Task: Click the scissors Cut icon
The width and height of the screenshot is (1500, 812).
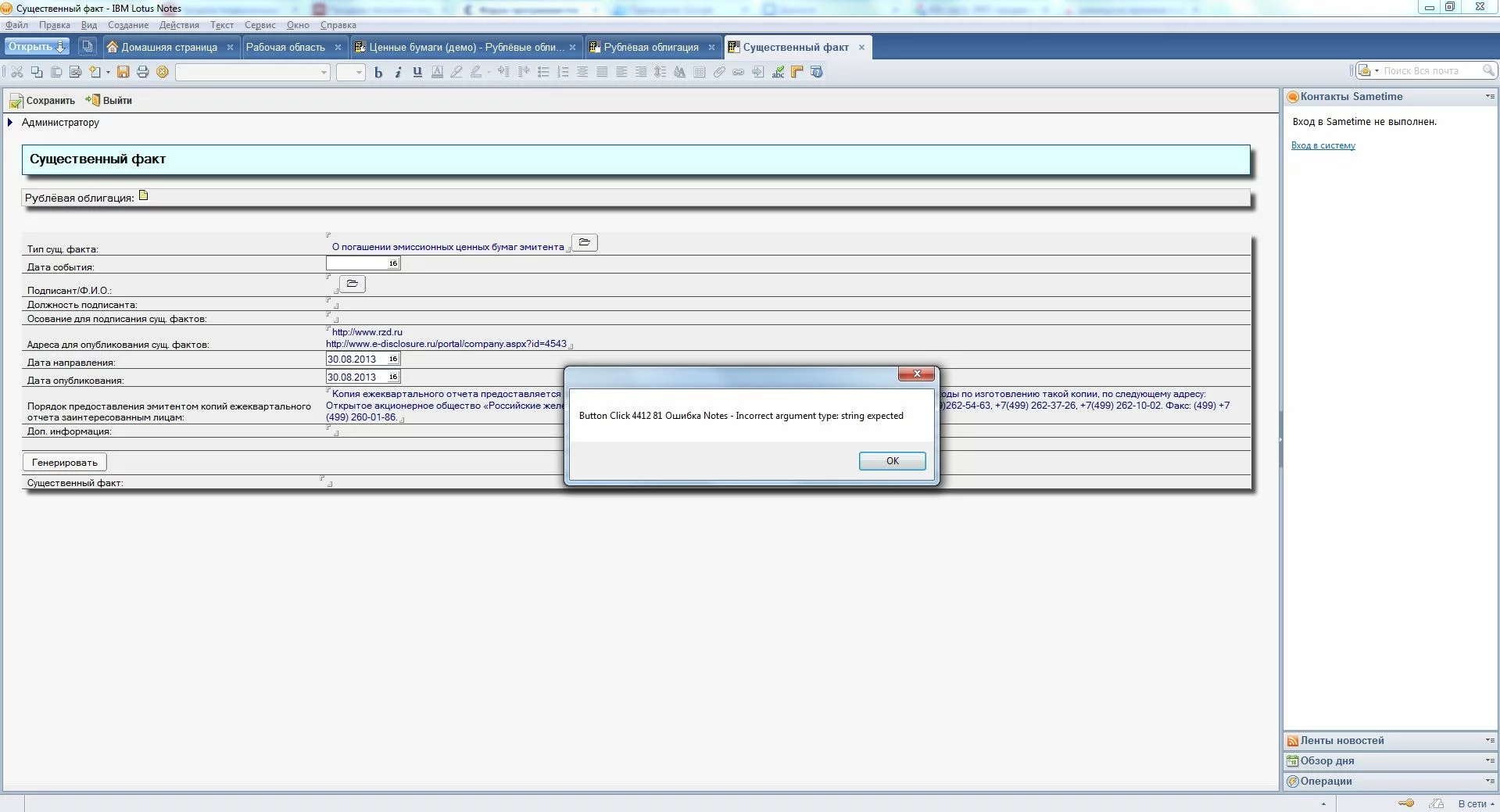Action: [17, 72]
